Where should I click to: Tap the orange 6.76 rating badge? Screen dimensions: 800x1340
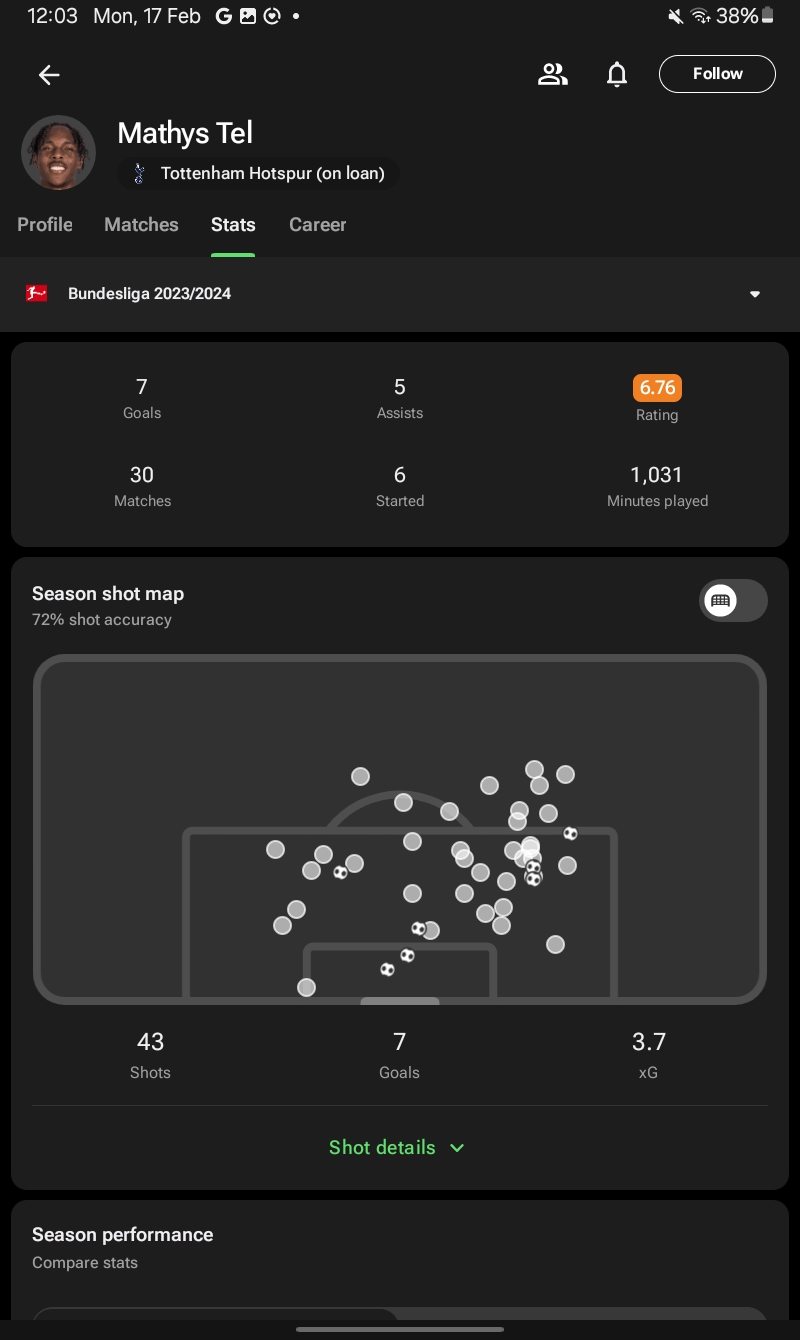click(x=657, y=387)
